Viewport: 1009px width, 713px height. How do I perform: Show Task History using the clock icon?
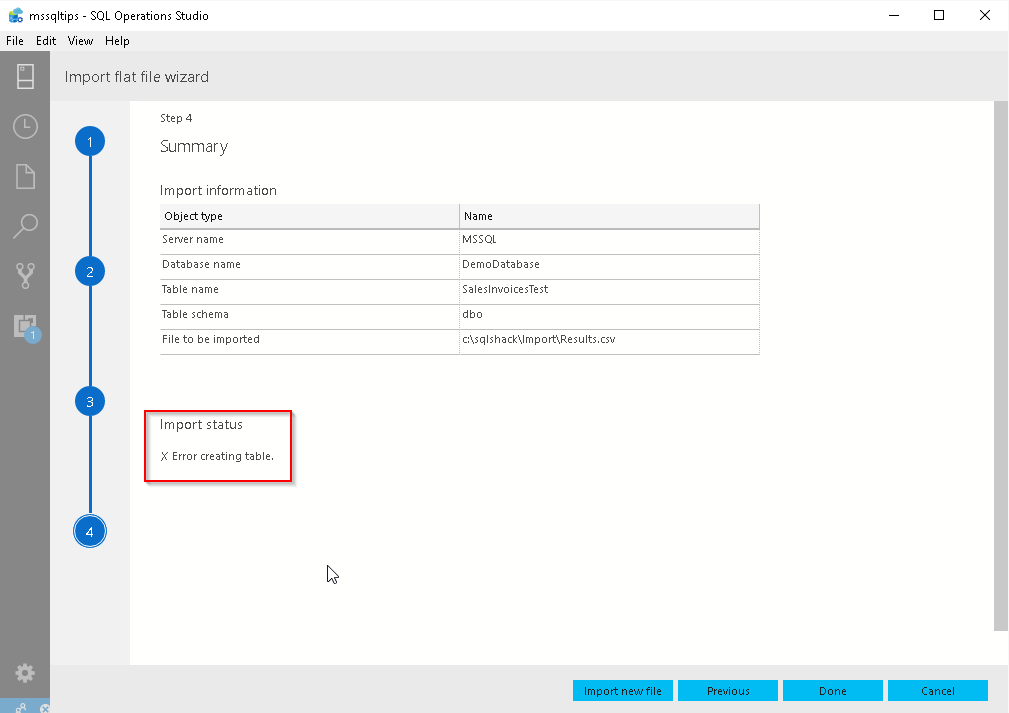click(x=25, y=127)
